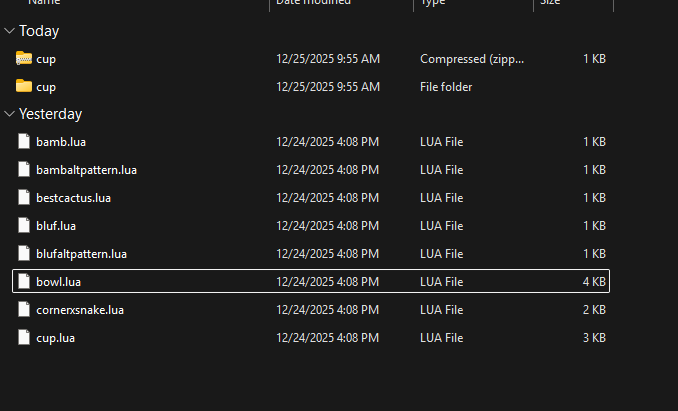Click the bambaltpattern.lua file icon

(24, 170)
